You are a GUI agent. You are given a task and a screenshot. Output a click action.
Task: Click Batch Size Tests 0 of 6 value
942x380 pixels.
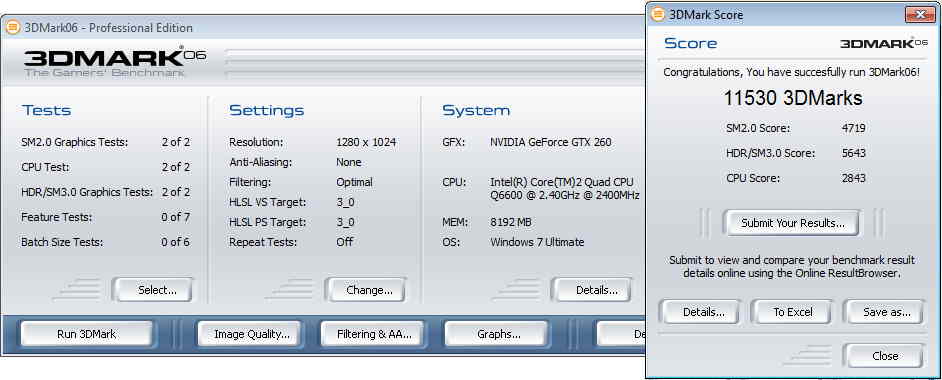[175, 242]
